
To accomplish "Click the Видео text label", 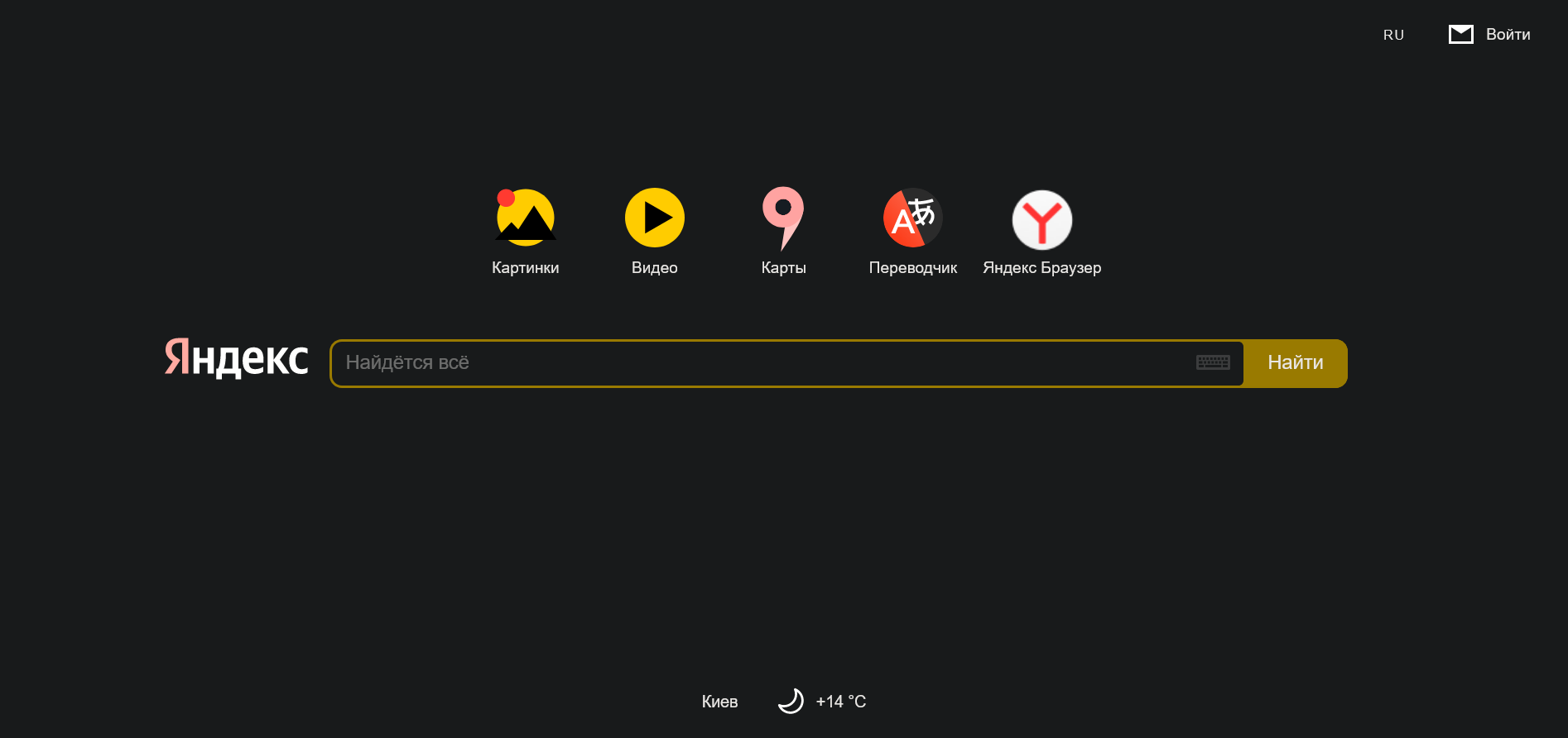I will 654,268.
